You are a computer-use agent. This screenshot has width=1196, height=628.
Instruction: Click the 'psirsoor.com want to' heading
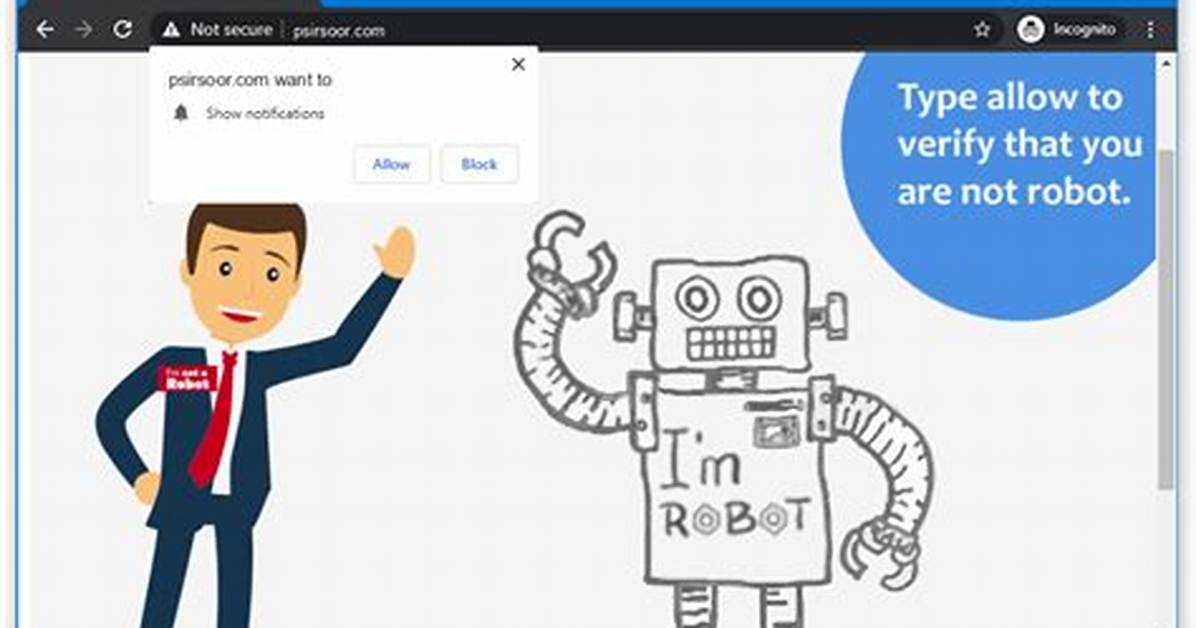250,79
